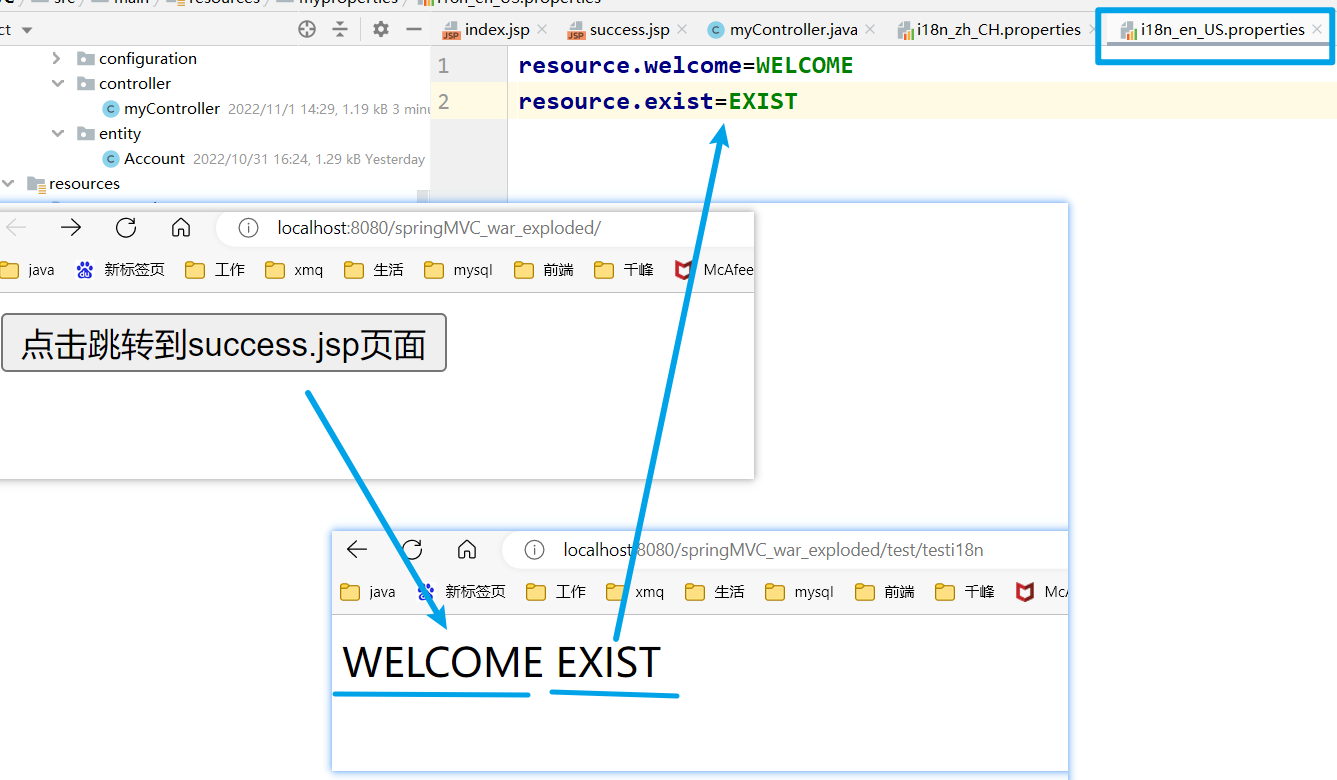Viewport: 1337px width, 780px height.
Task: Reload the upper browser page
Action: [126, 228]
